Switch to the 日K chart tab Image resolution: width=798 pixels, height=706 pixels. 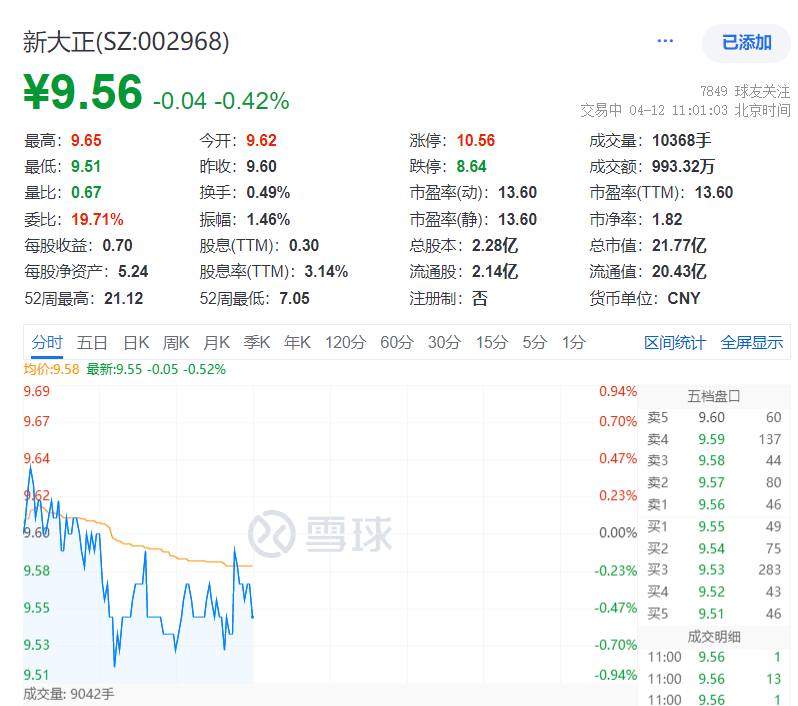click(x=136, y=343)
